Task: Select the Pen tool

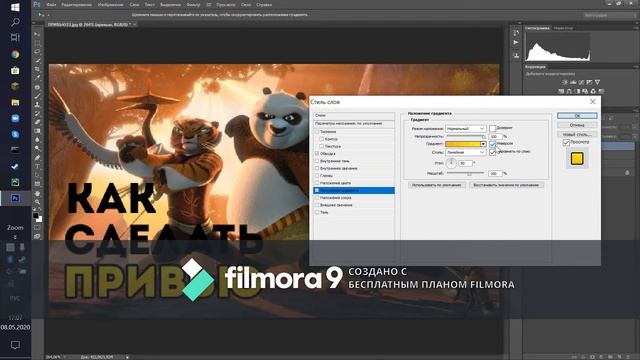Action: click(37, 158)
